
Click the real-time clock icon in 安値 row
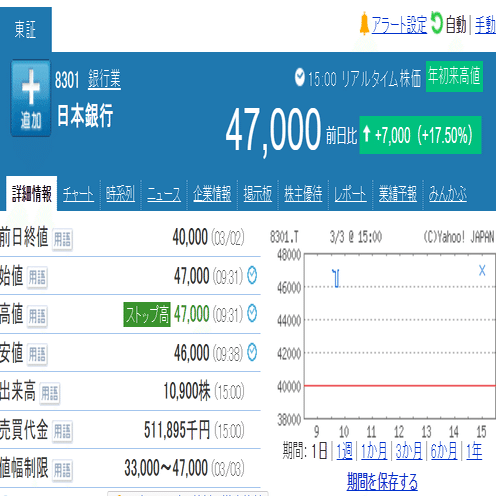pos(252,352)
